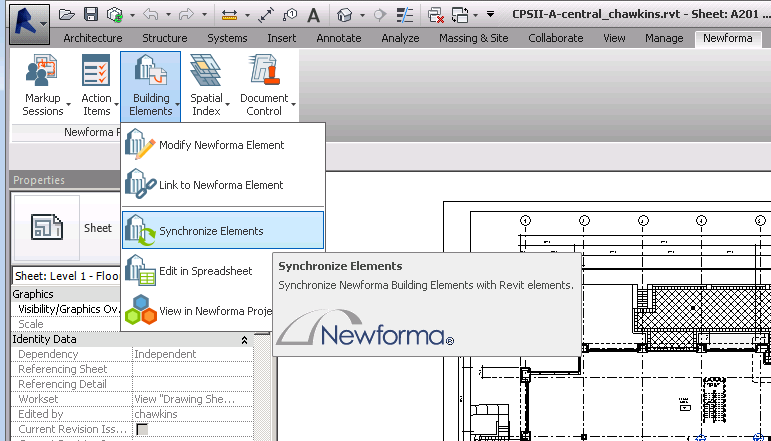Undo the last action
The height and width of the screenshot is (441, 771).
tap(151, 15)
